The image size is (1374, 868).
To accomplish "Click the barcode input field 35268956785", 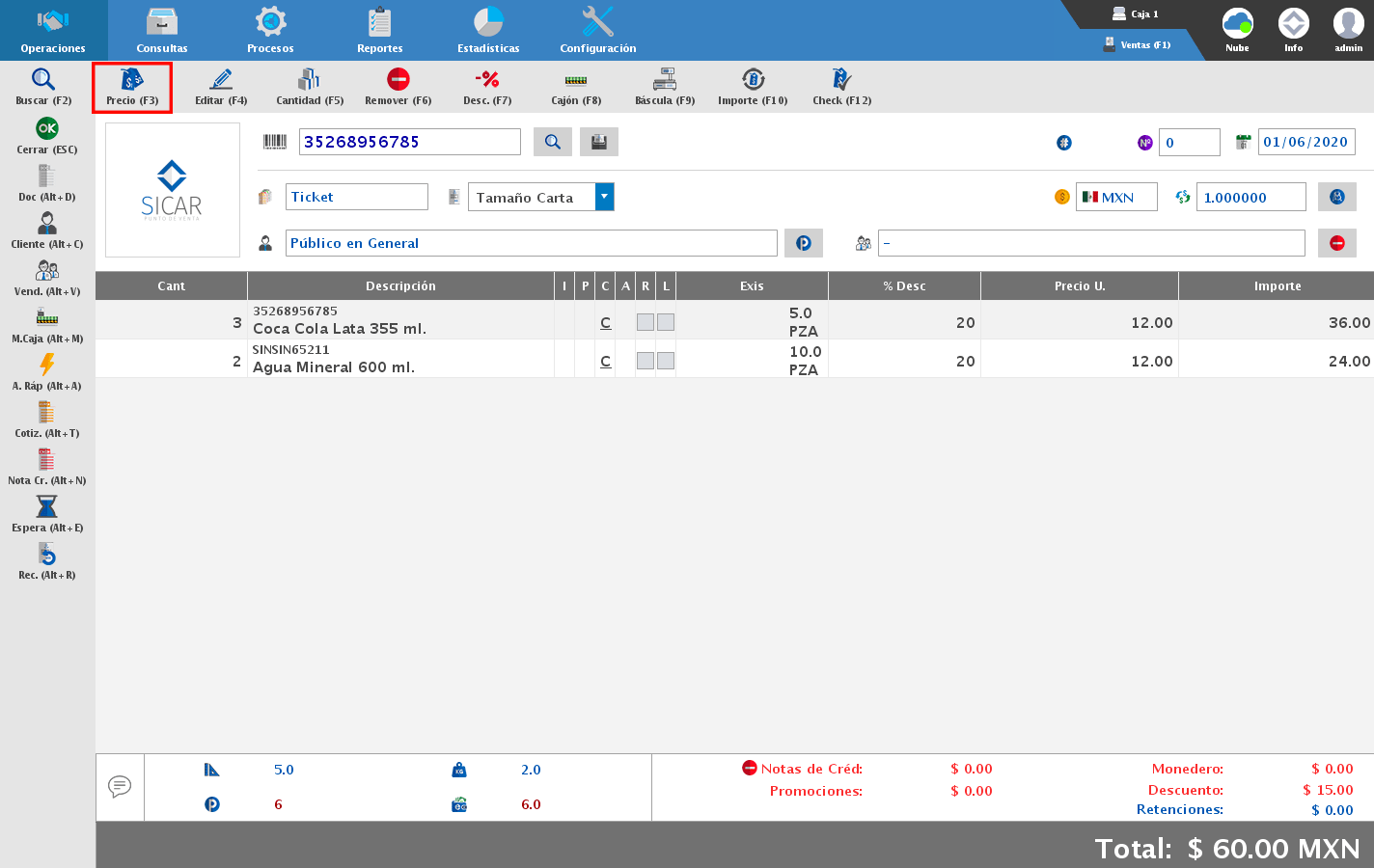I will point(409,142).
